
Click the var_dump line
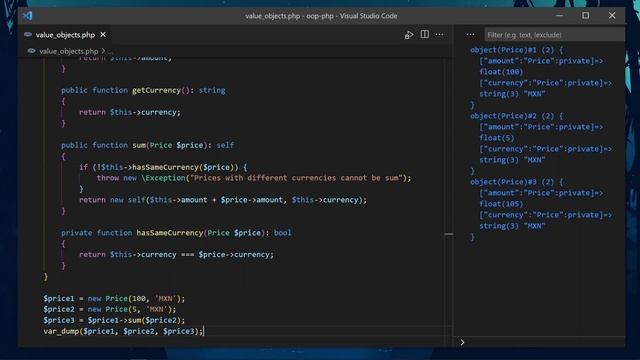pos(123,331)
